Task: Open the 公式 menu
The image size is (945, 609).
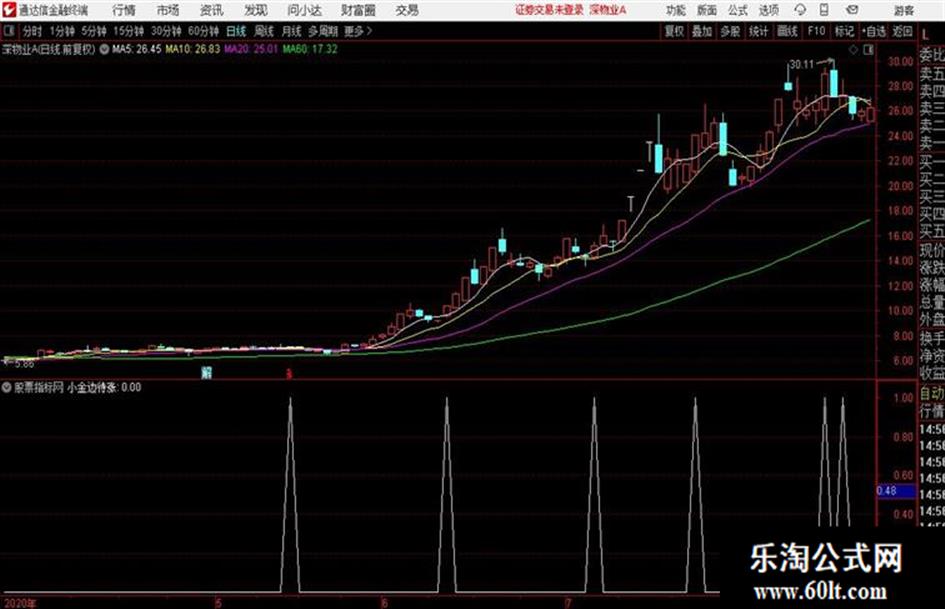Action: 738,10
